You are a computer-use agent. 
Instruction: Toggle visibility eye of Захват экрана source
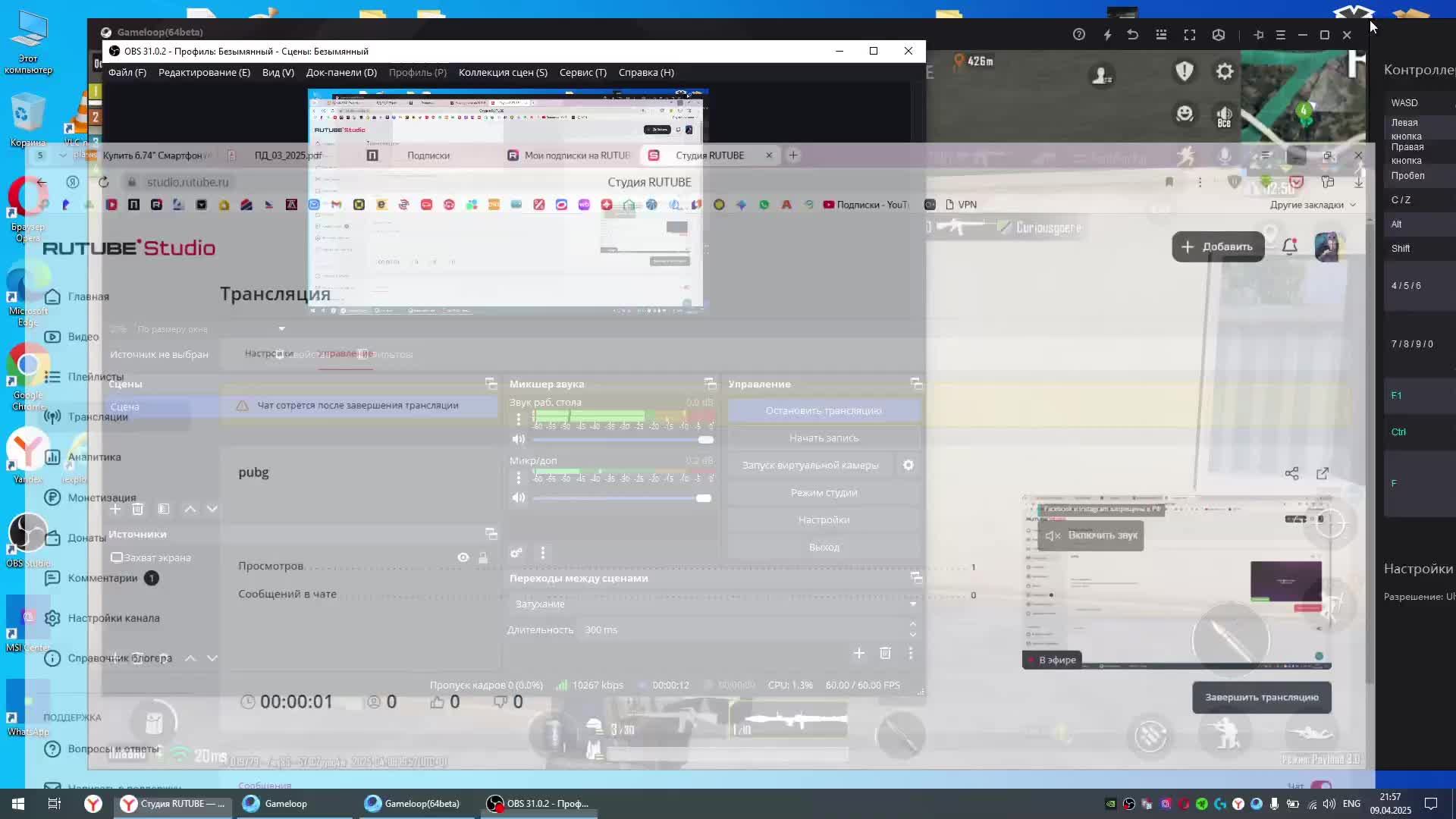tap(463, 557)
